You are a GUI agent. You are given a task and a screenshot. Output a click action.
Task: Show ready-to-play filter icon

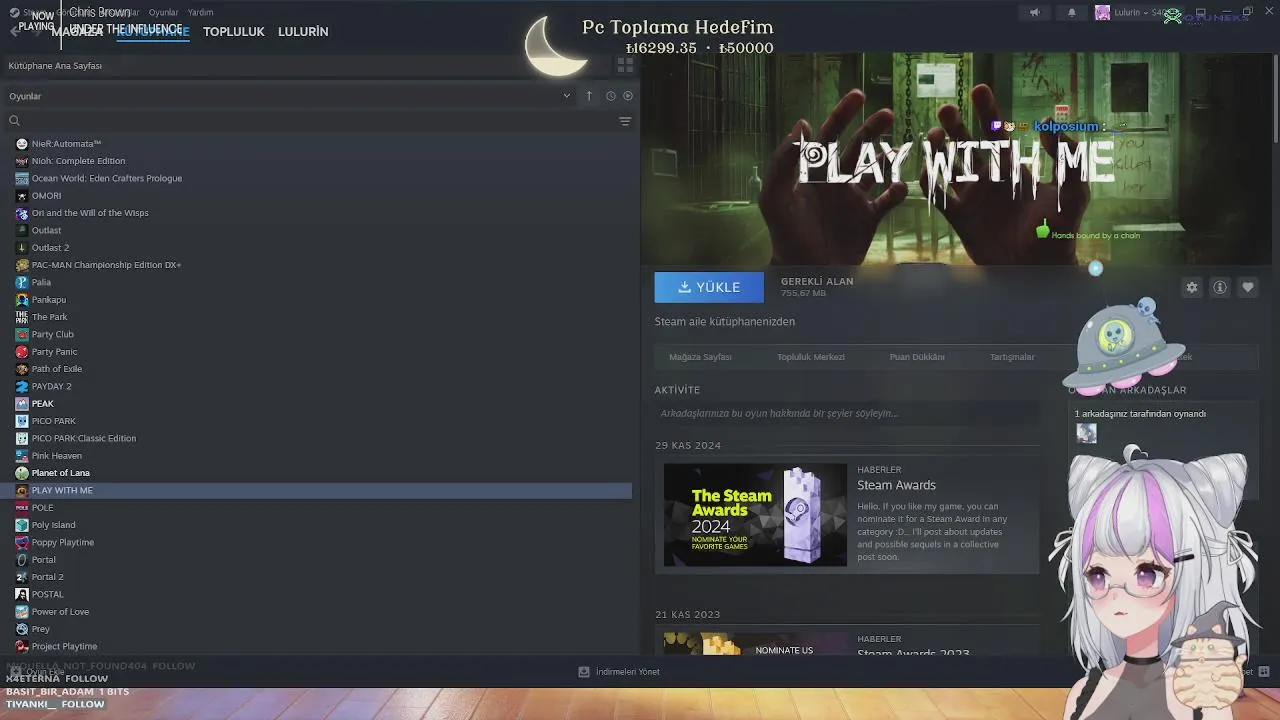pos(628,96)
